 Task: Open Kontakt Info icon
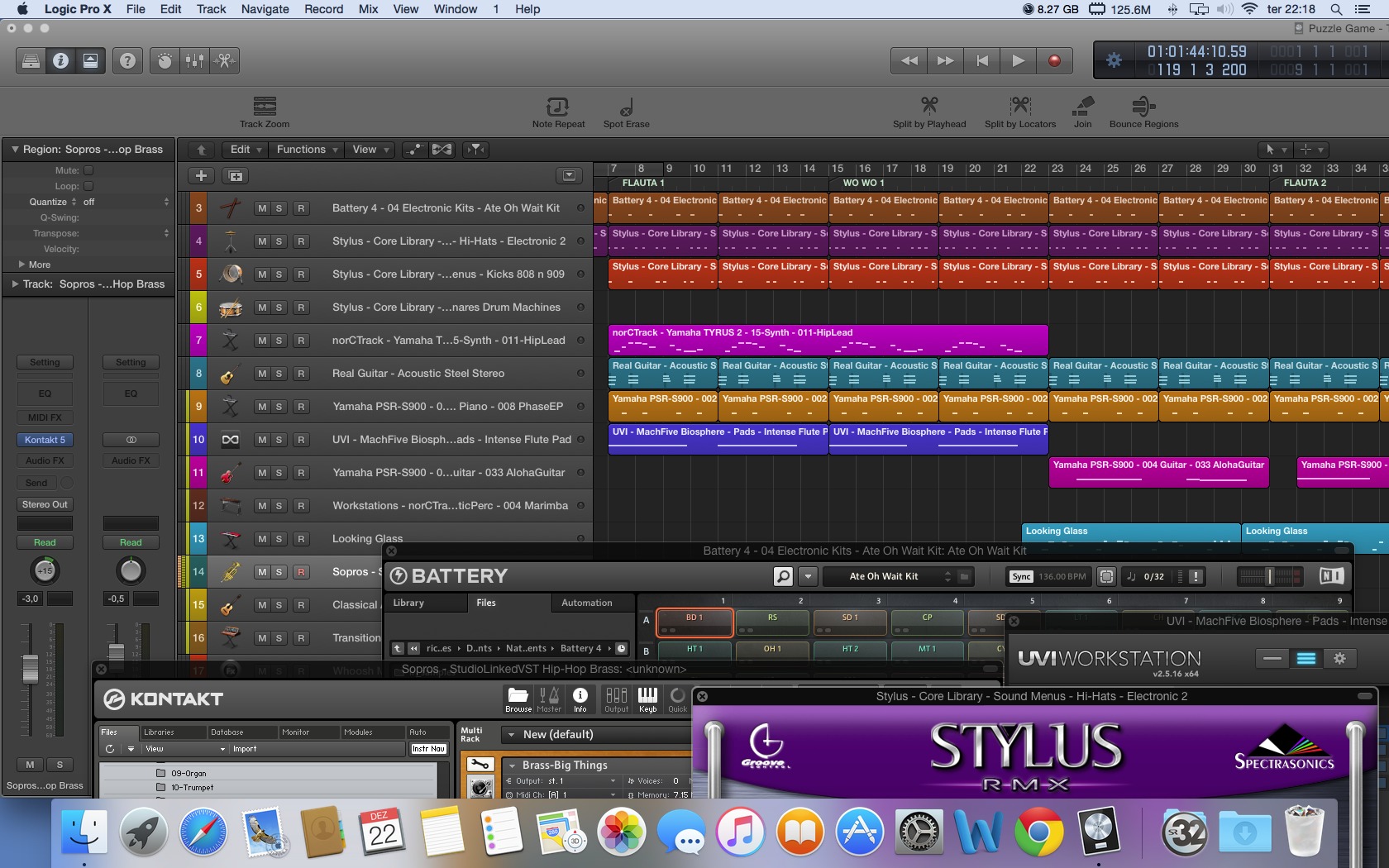pyautogui.click(x=580, y=699)
